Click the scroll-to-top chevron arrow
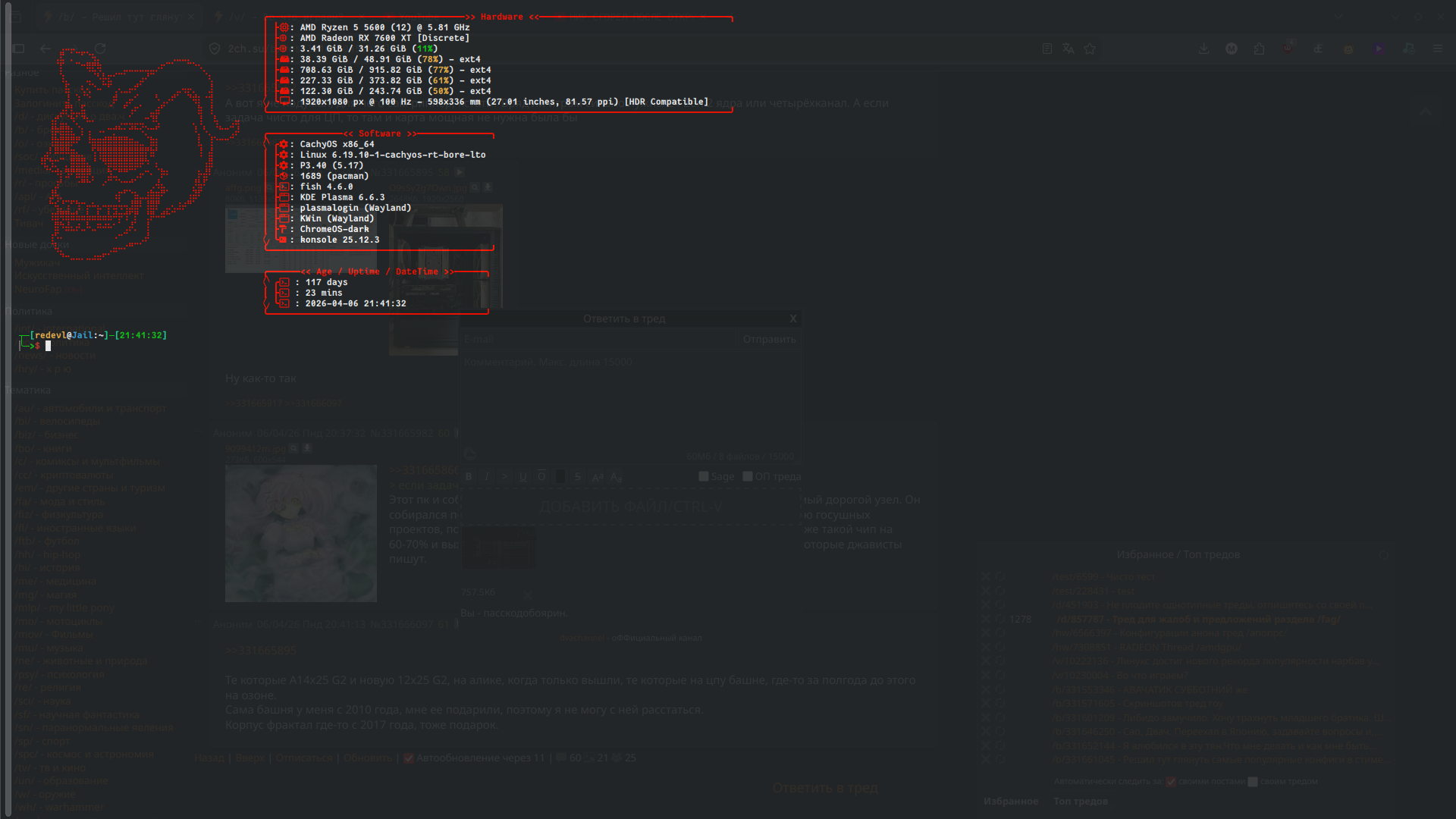The width and height of the screenshot is (1456, 819). [1426, 112]
